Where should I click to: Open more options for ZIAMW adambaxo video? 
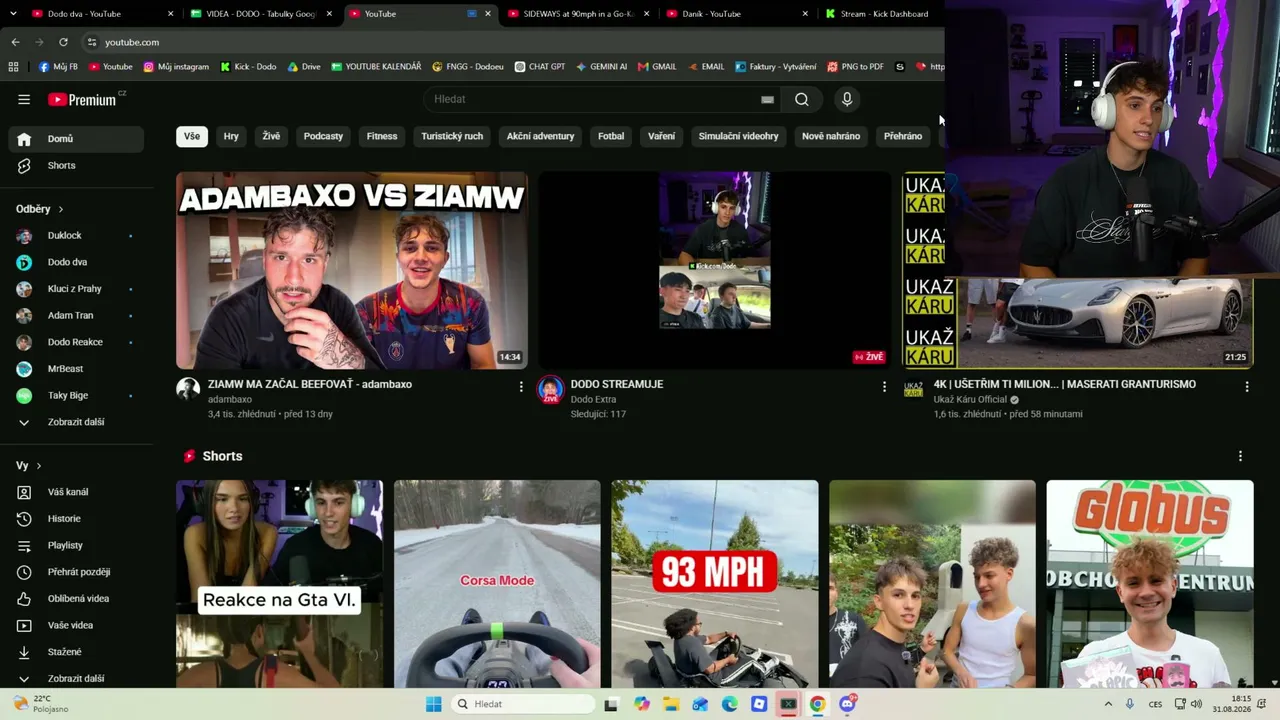coord(521,386)
